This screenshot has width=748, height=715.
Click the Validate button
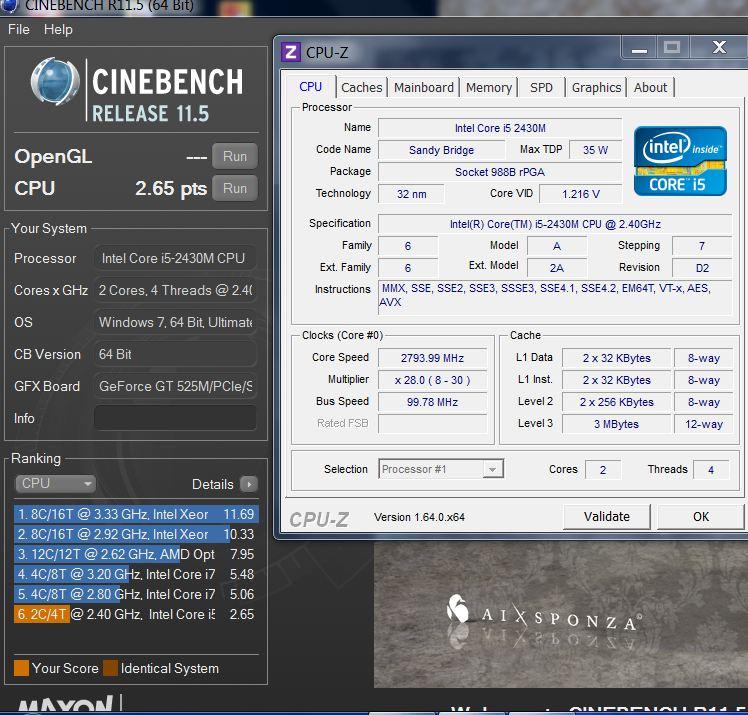[x=606, y=517]
